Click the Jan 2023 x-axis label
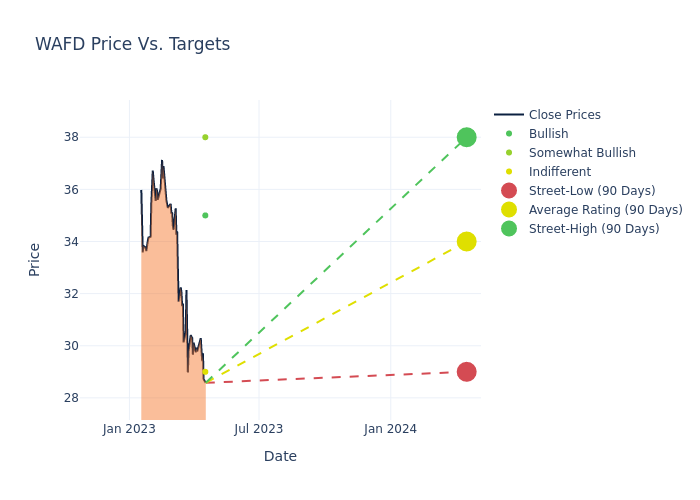The height and width of the screenshot is (500, 700). click(x=129, y=429)
